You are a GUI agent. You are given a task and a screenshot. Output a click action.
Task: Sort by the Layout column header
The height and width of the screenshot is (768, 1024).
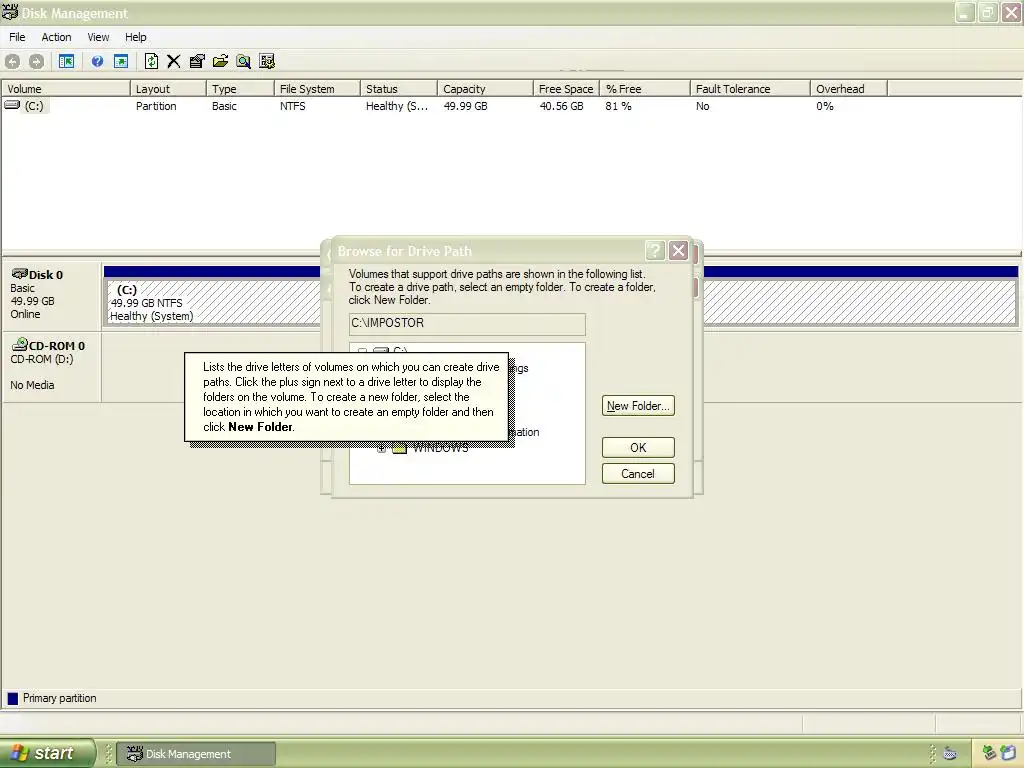point(168,89)
